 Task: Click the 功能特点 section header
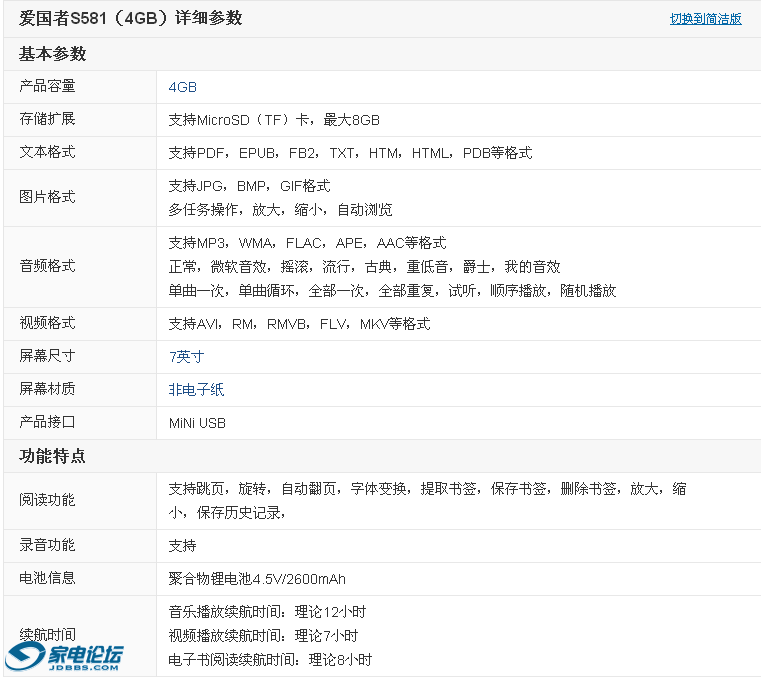[x=52, y=456]
